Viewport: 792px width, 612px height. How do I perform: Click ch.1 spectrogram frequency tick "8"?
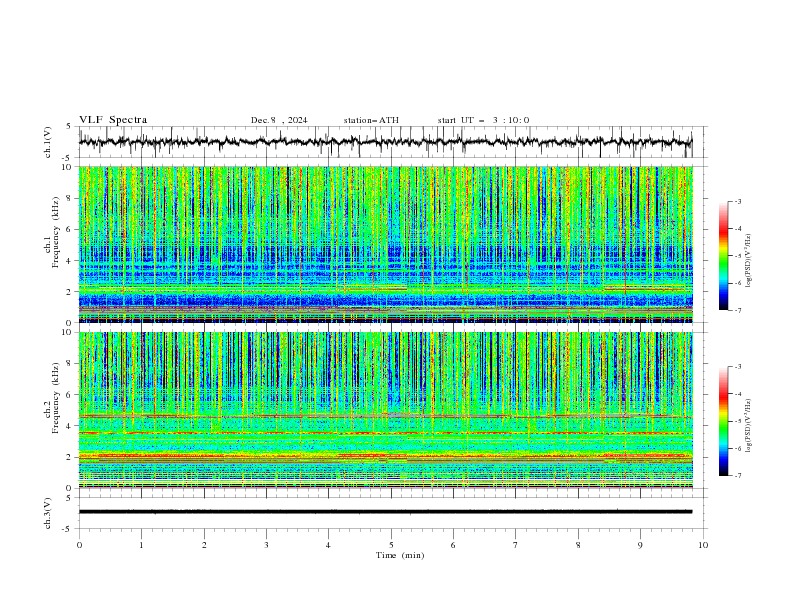[x=71, y=198]
